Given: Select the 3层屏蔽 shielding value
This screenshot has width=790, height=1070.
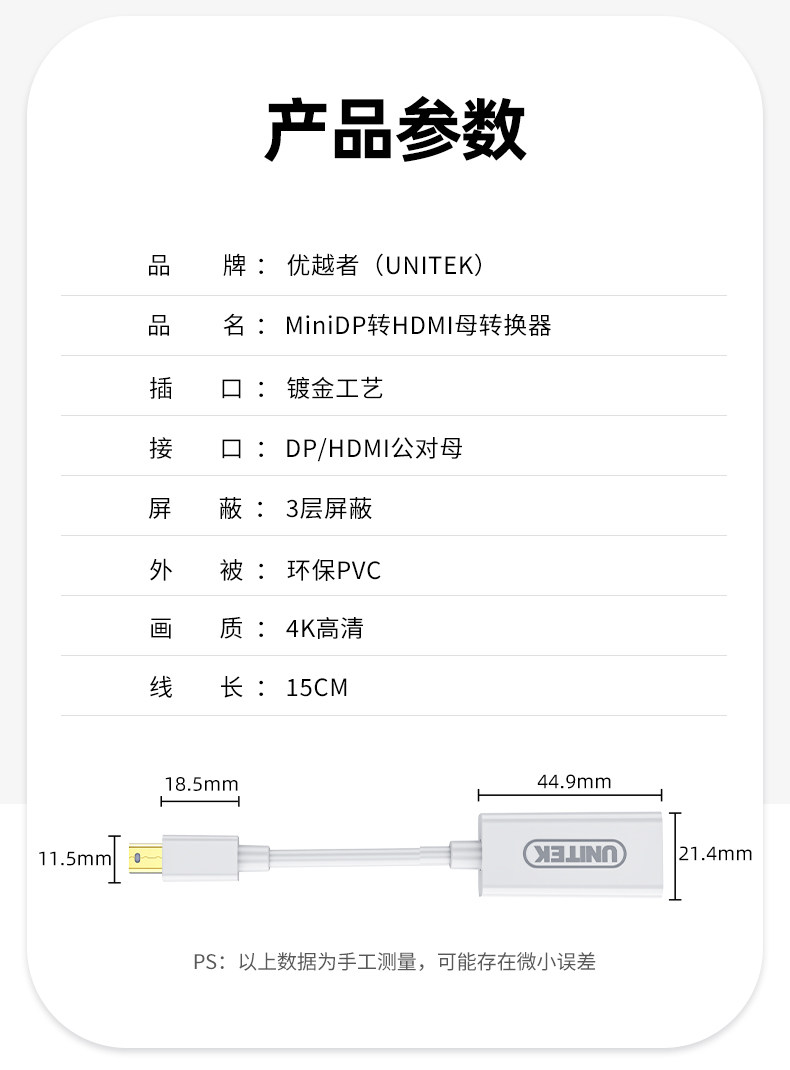Looking at the screenshot, I should [x=329, y=508].
